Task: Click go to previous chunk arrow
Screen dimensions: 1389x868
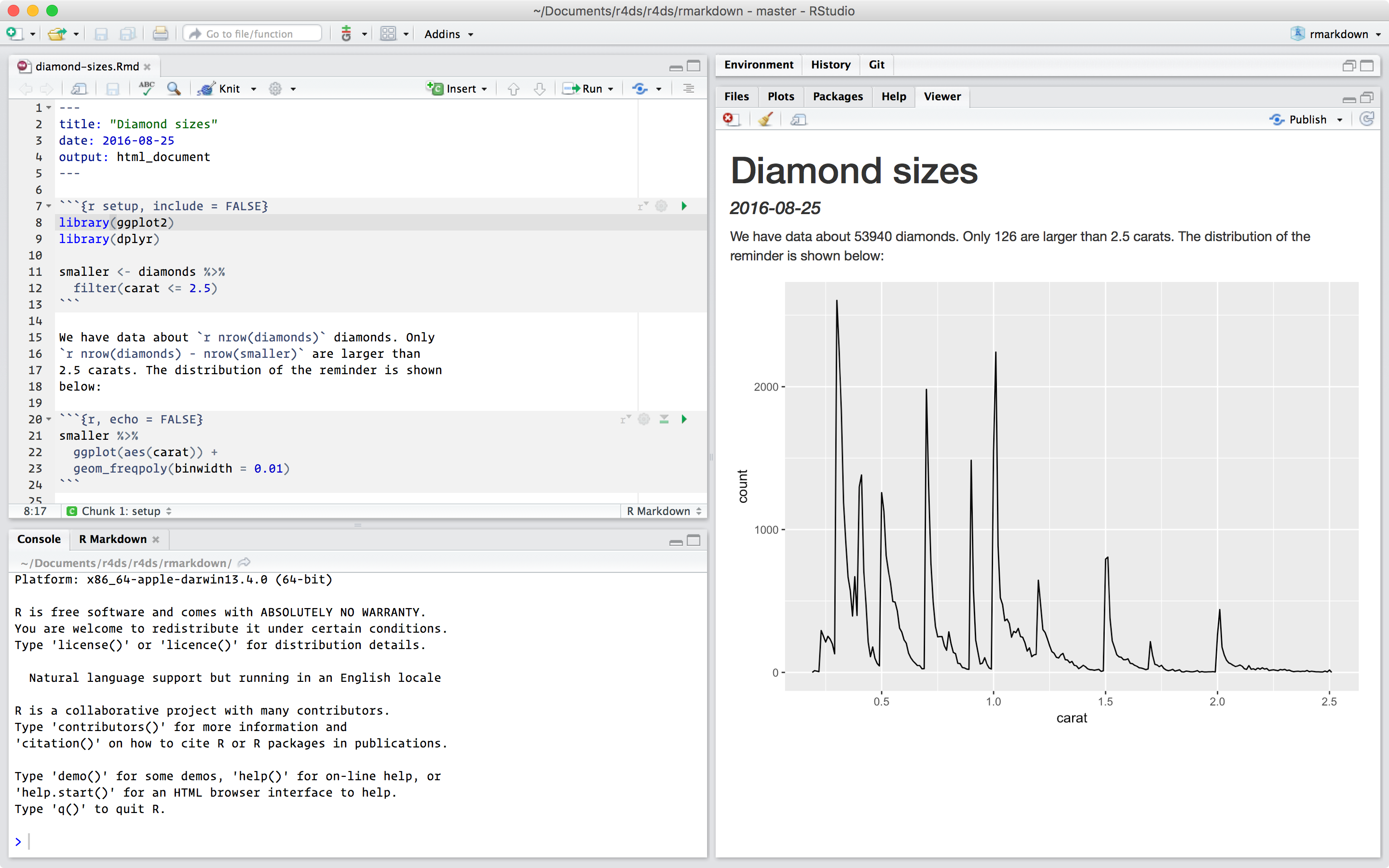Action: coord(513,88)
